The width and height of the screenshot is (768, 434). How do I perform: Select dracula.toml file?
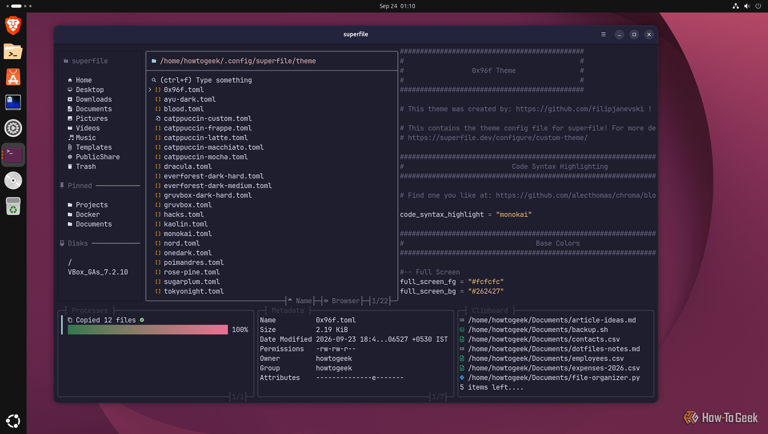pyautogui.click(x=188, y=167)
